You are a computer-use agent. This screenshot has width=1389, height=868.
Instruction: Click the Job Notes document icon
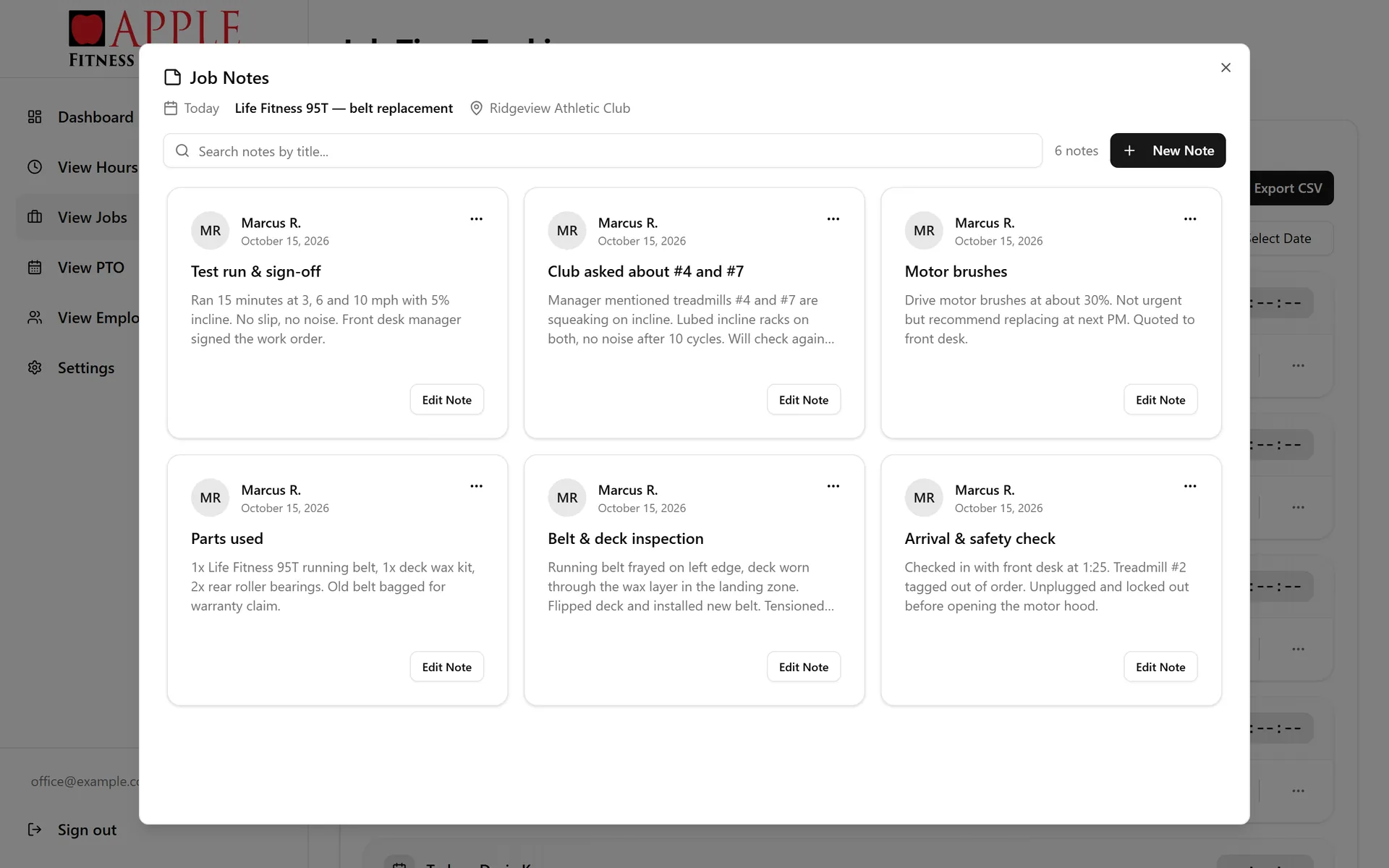coord(172,77)
